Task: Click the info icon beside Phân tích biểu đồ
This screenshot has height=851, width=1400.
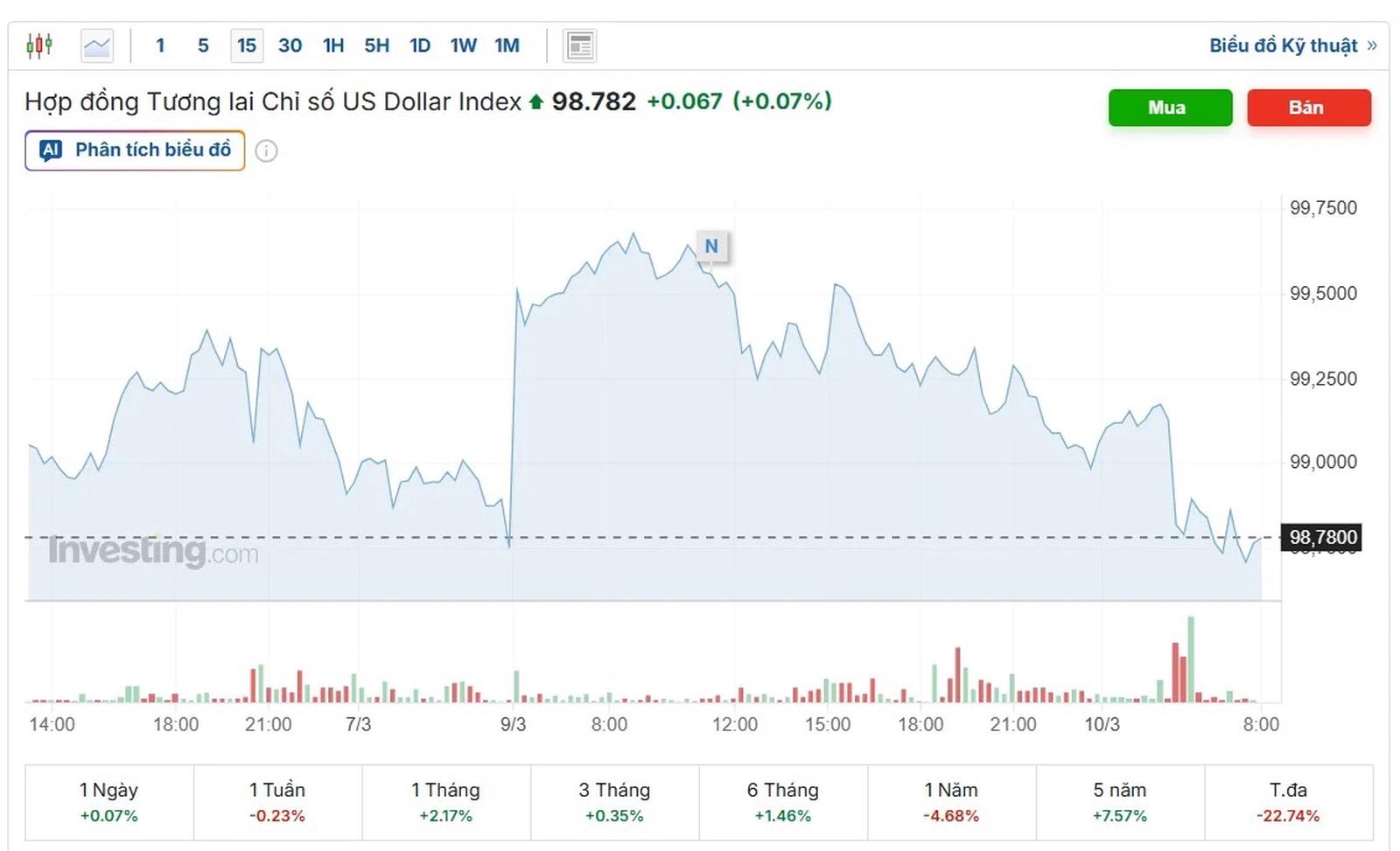Action: point(266,151)
